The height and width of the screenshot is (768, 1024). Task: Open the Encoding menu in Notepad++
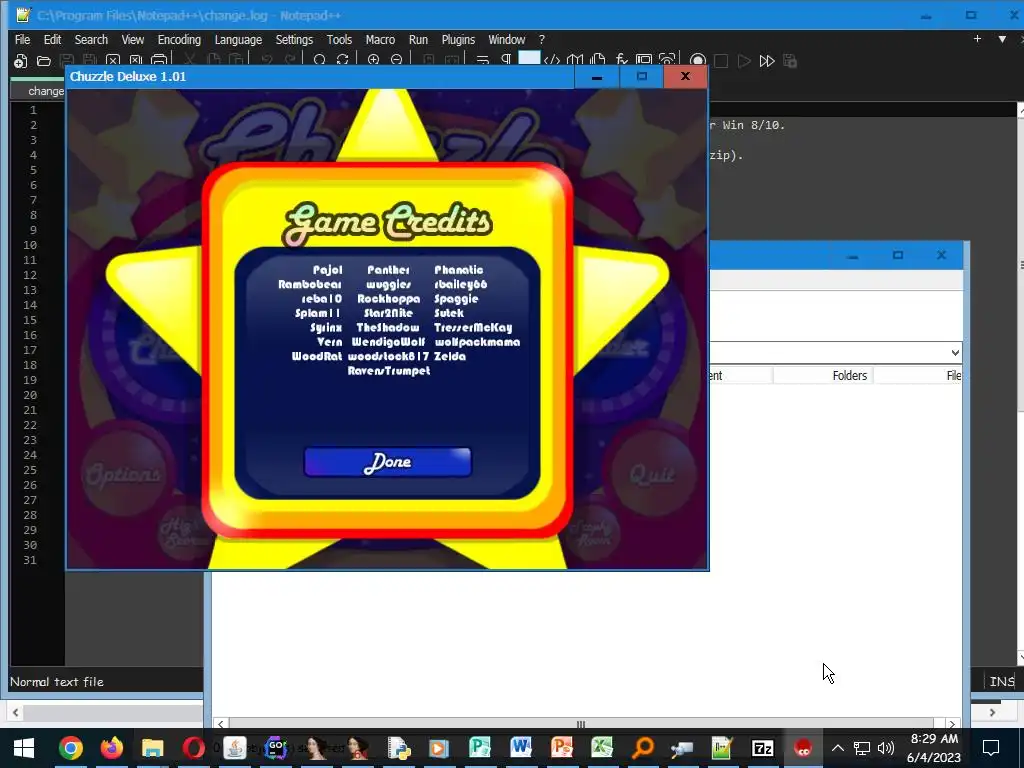tap(179, 40)
